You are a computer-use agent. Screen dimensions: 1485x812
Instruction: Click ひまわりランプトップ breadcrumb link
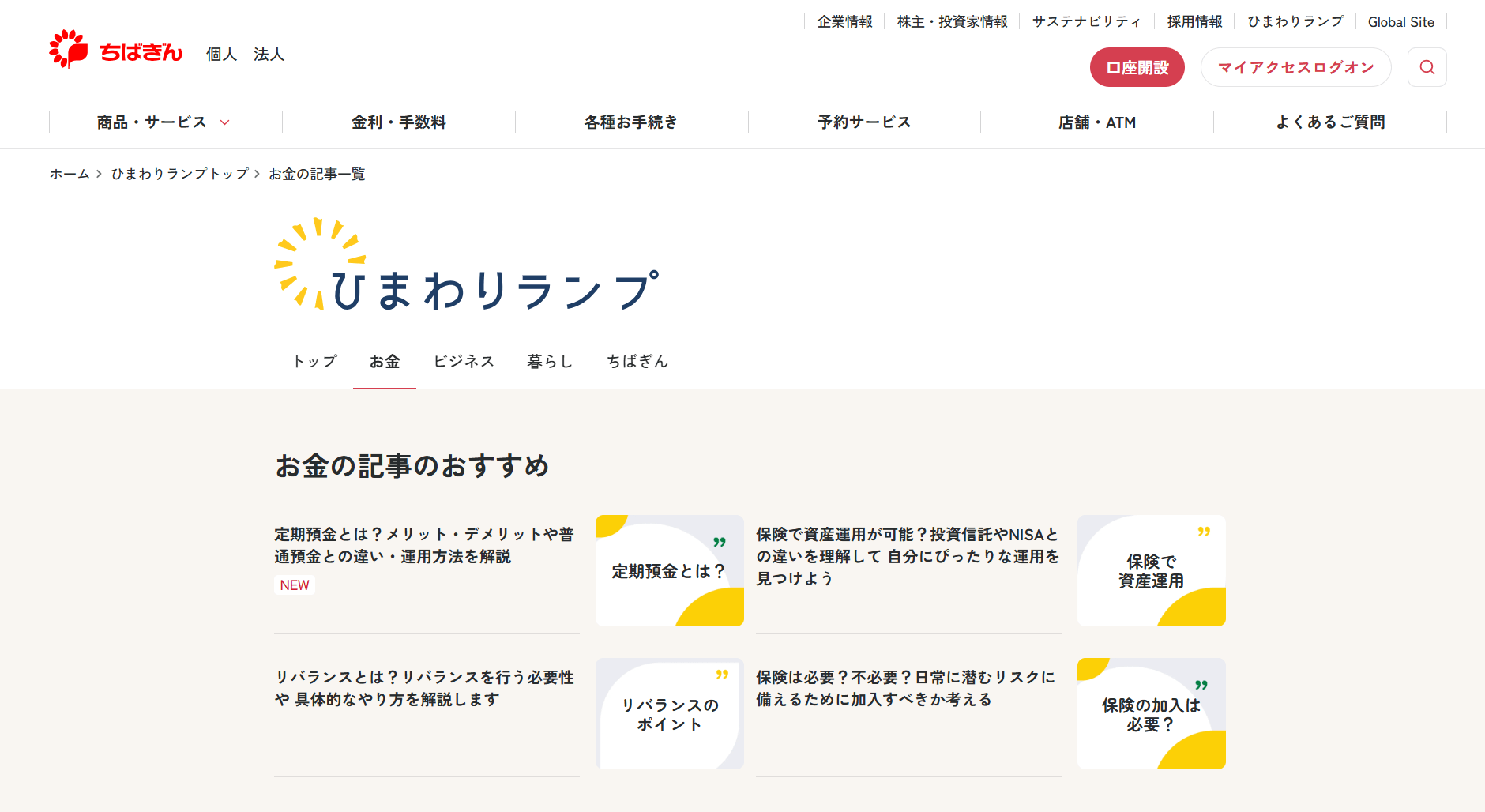(179, 174)
